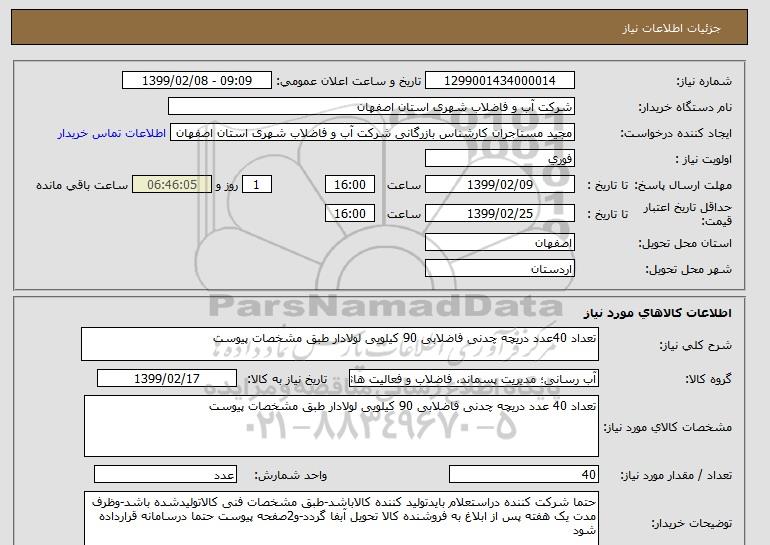Click the واحد شمارش field showing عدد

click(165, 475)
